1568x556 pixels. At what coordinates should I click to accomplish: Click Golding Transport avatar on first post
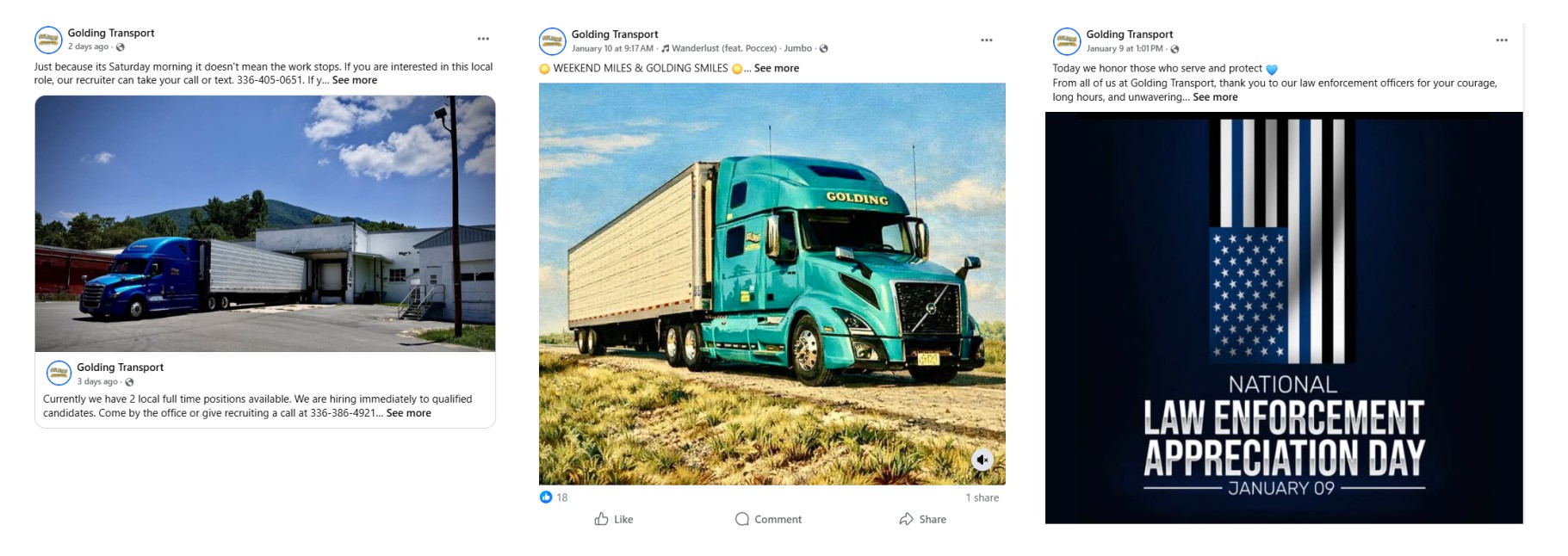click(x=48, y=40)
